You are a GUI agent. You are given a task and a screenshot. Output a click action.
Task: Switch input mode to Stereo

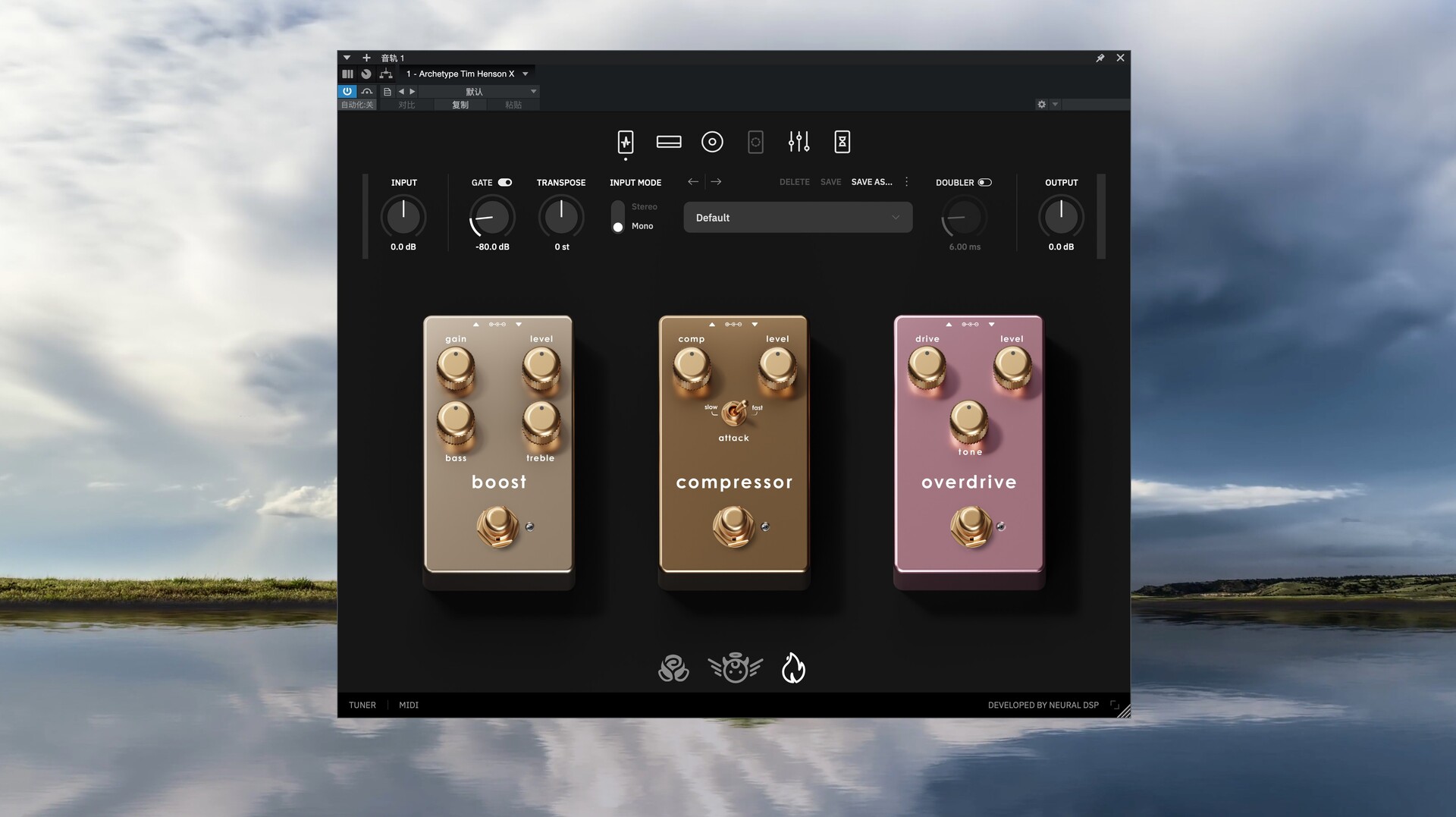point(644,207)
